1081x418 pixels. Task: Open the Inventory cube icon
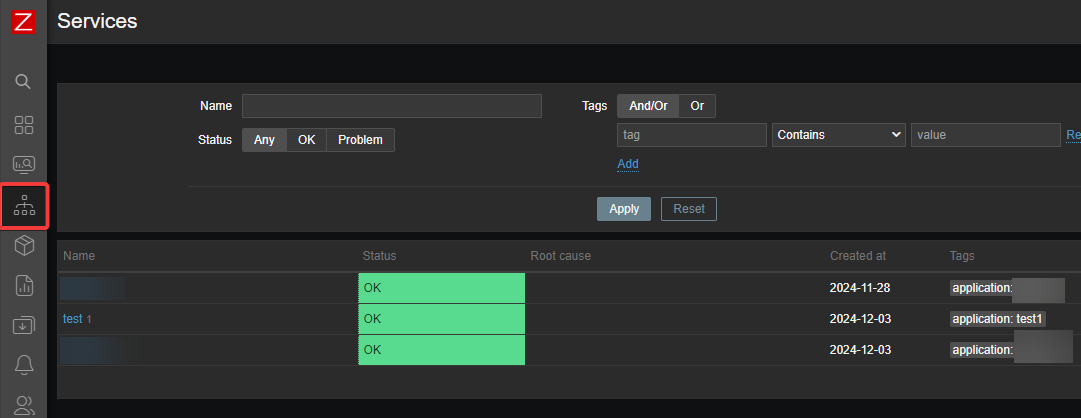[24, 246]
